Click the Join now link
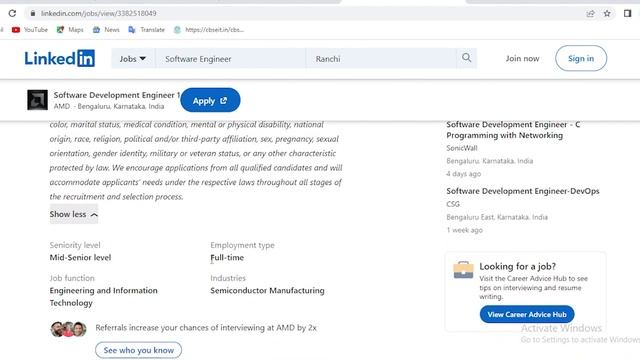 (522, 58)
